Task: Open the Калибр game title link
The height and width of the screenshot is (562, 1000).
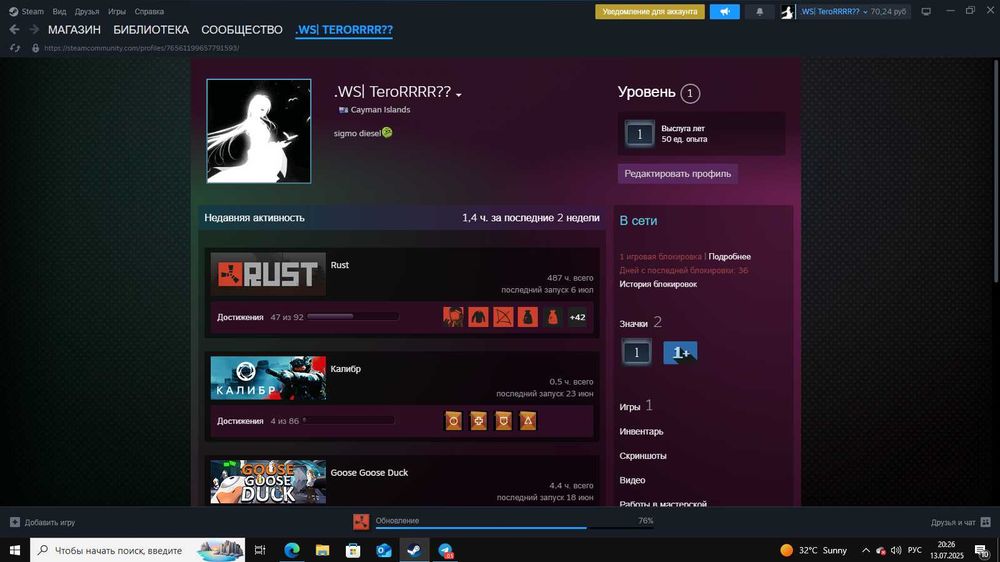Action: [345, 369]
